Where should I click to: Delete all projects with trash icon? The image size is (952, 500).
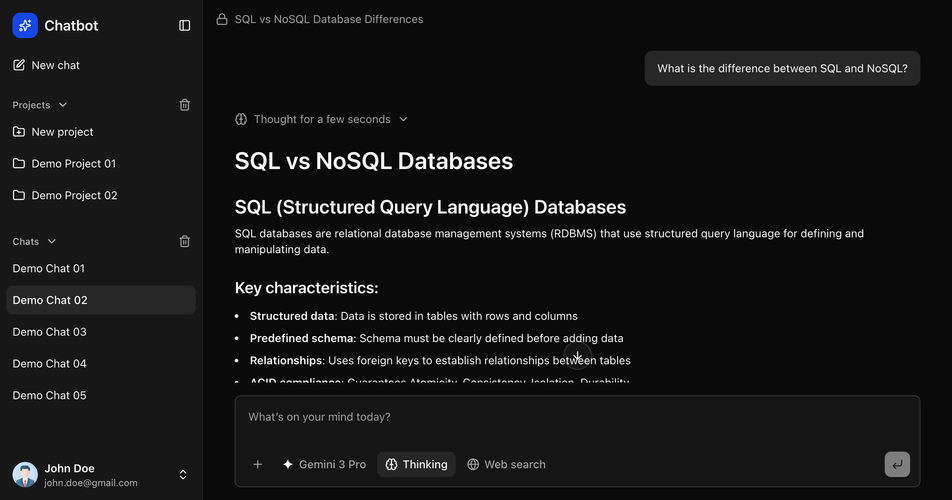pyautogui.click(x=185, y=105)
